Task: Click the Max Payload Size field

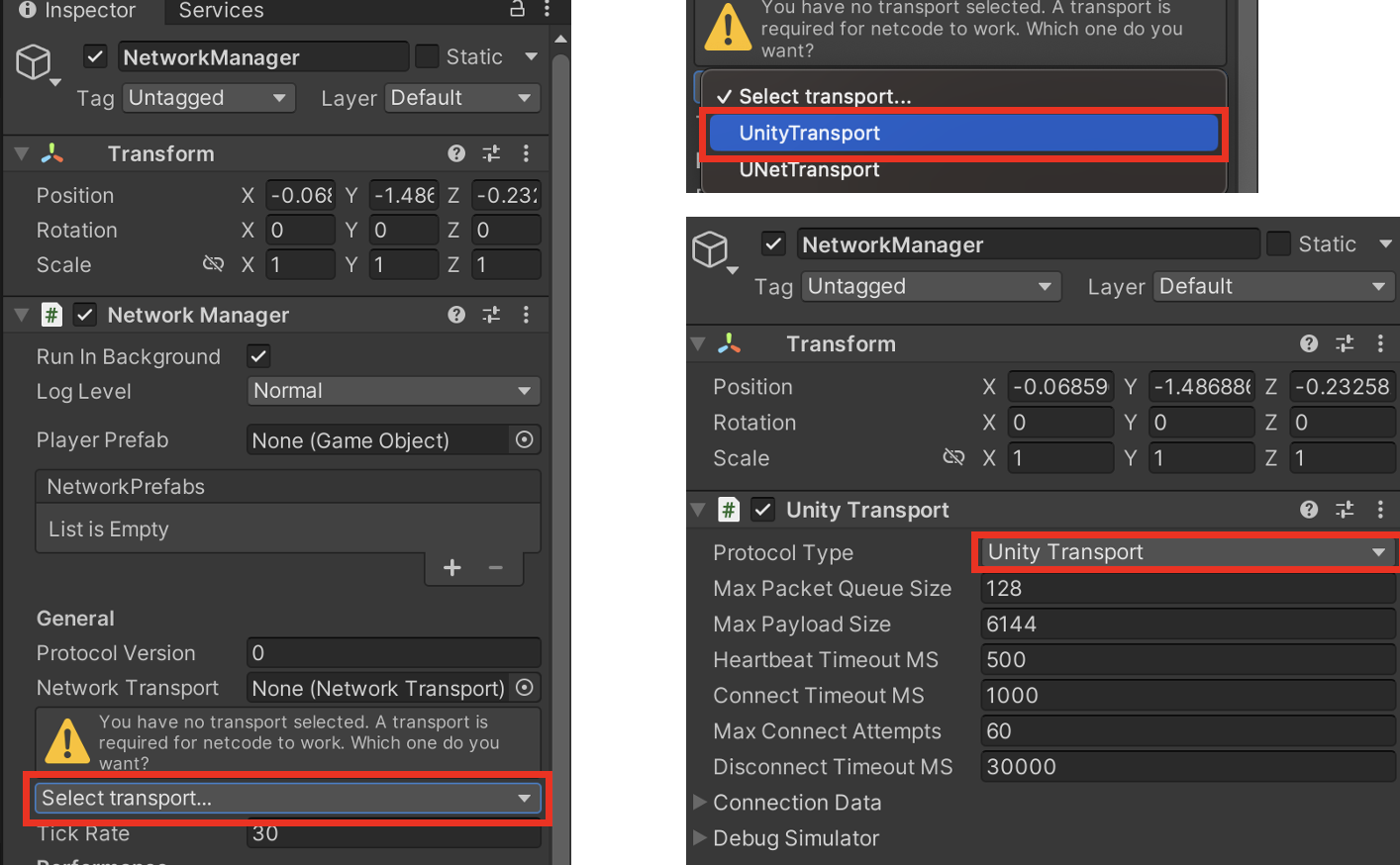Action: pos(1187,624)
